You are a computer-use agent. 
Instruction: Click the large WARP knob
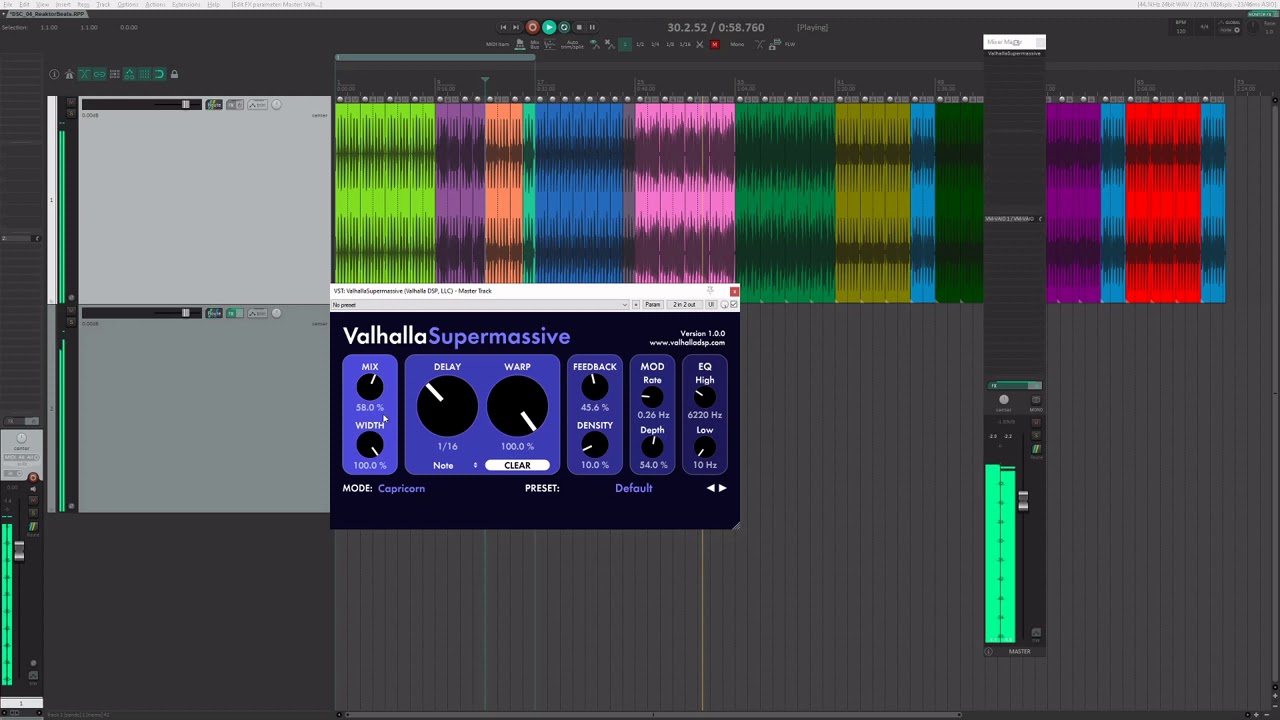click(517, 405)
